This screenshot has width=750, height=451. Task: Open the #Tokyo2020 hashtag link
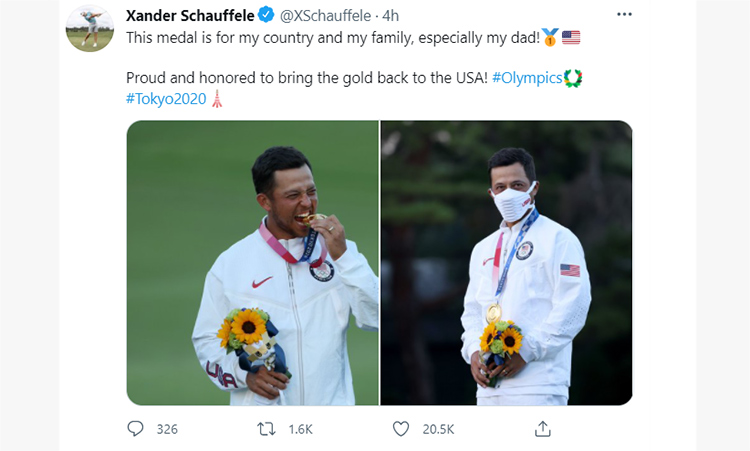(x=166, y=99)
